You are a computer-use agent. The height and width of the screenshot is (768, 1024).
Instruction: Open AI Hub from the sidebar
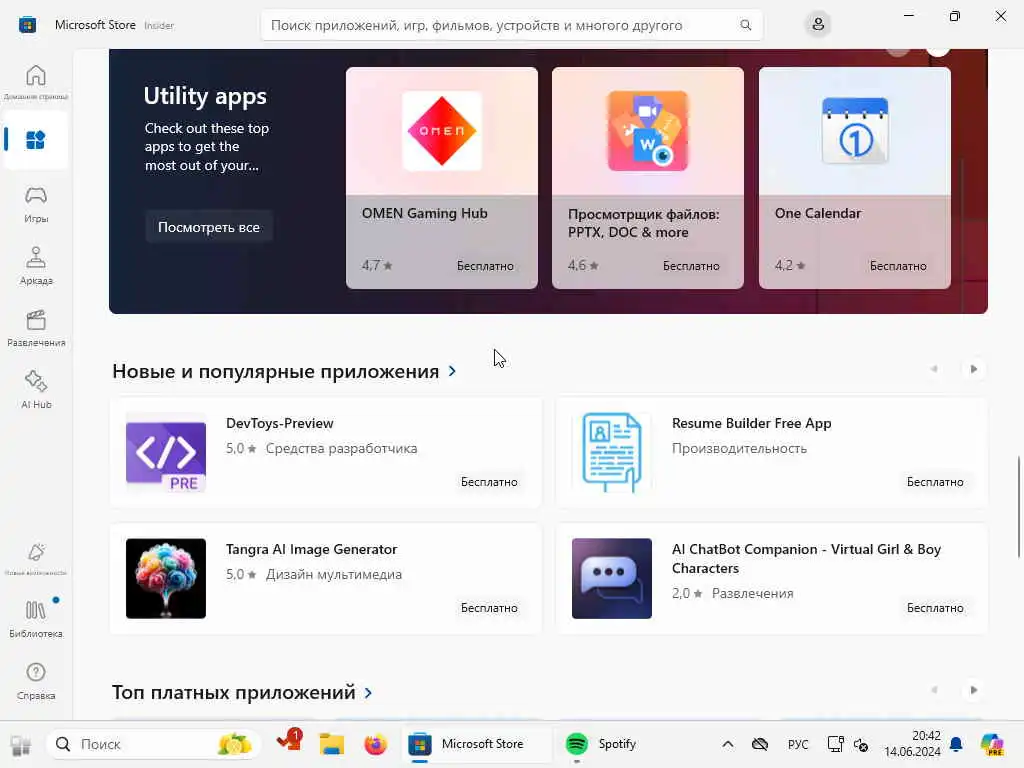coord(36,390)
